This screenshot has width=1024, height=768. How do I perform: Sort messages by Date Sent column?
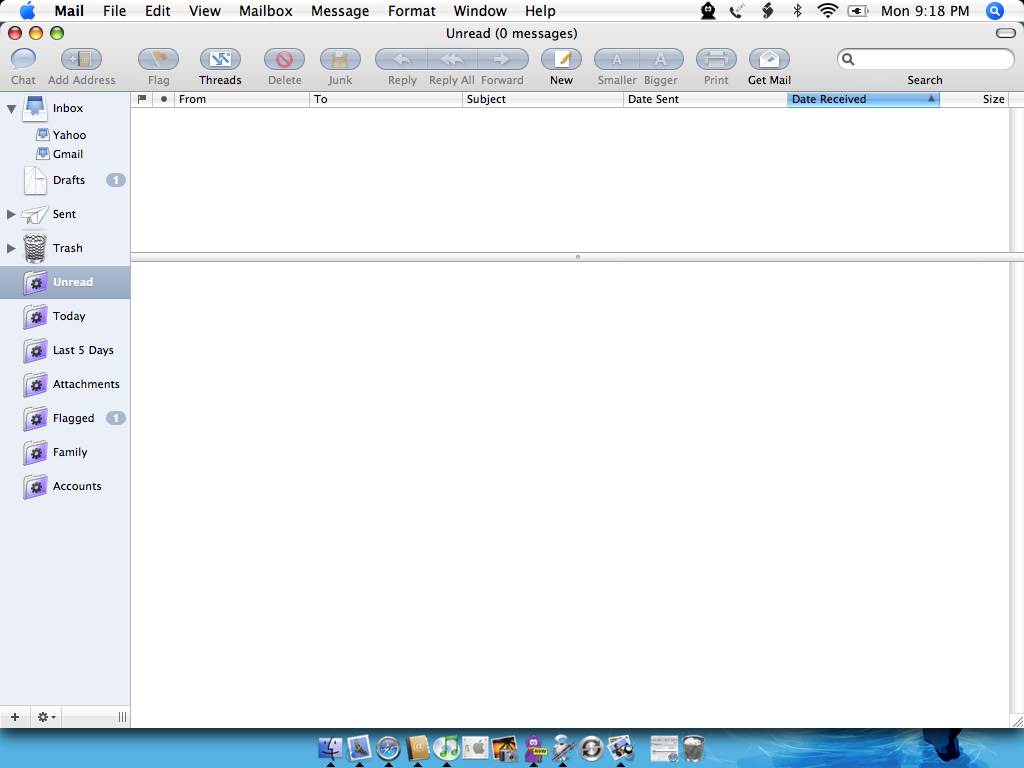(x=705, y=99)
